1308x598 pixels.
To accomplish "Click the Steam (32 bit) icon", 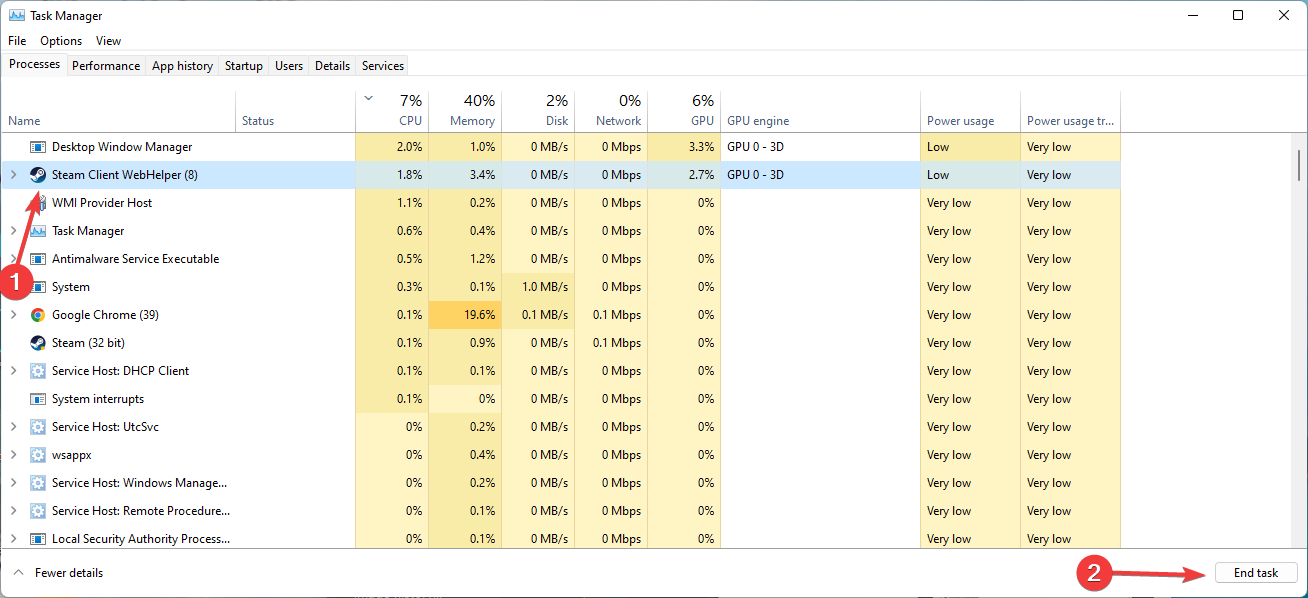I will [38, 343].
